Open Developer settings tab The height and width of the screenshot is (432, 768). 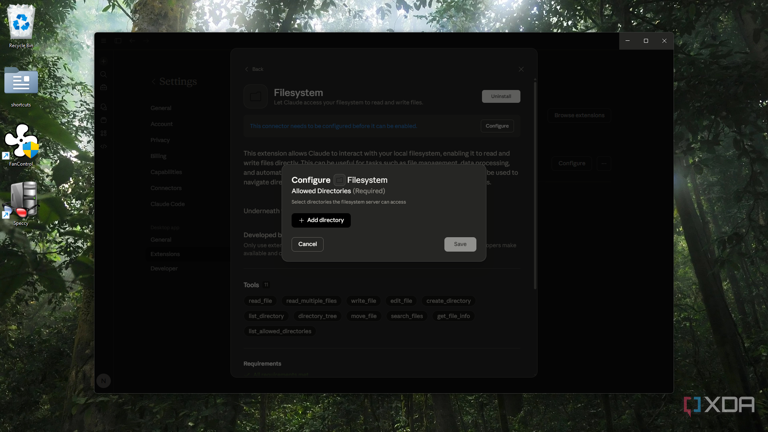164,268
